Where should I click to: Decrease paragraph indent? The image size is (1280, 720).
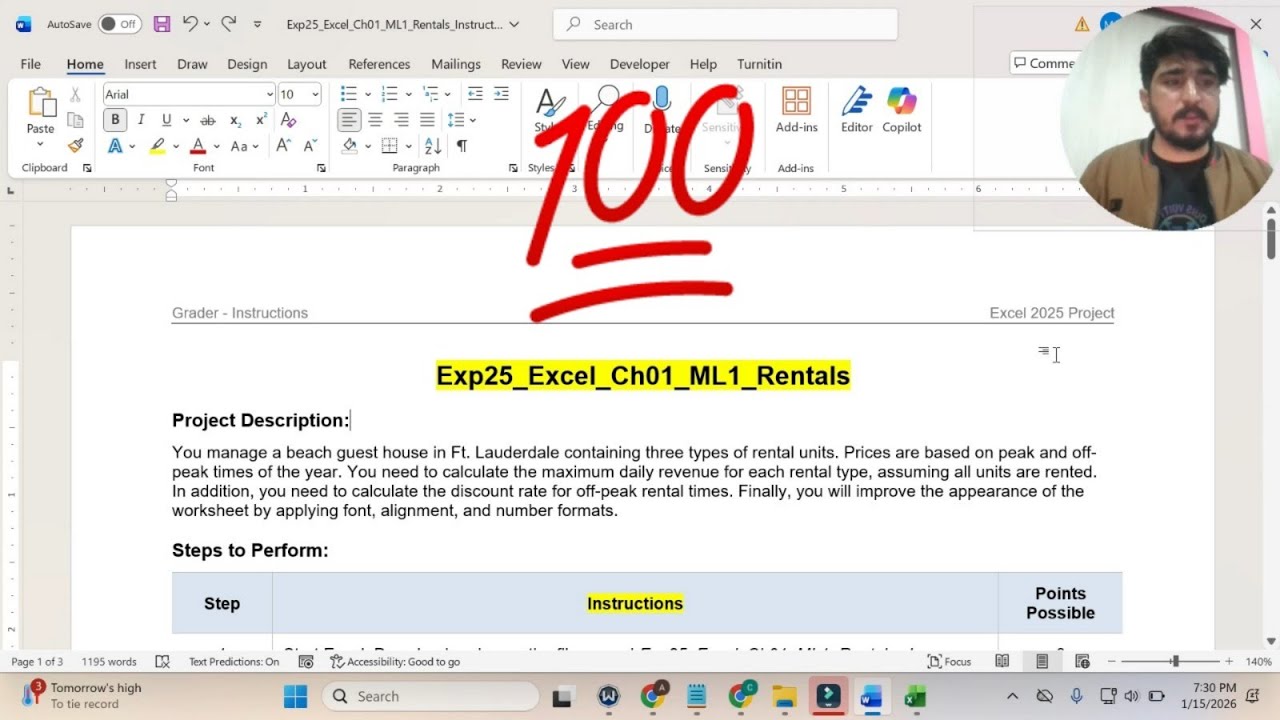pos(475,94)
